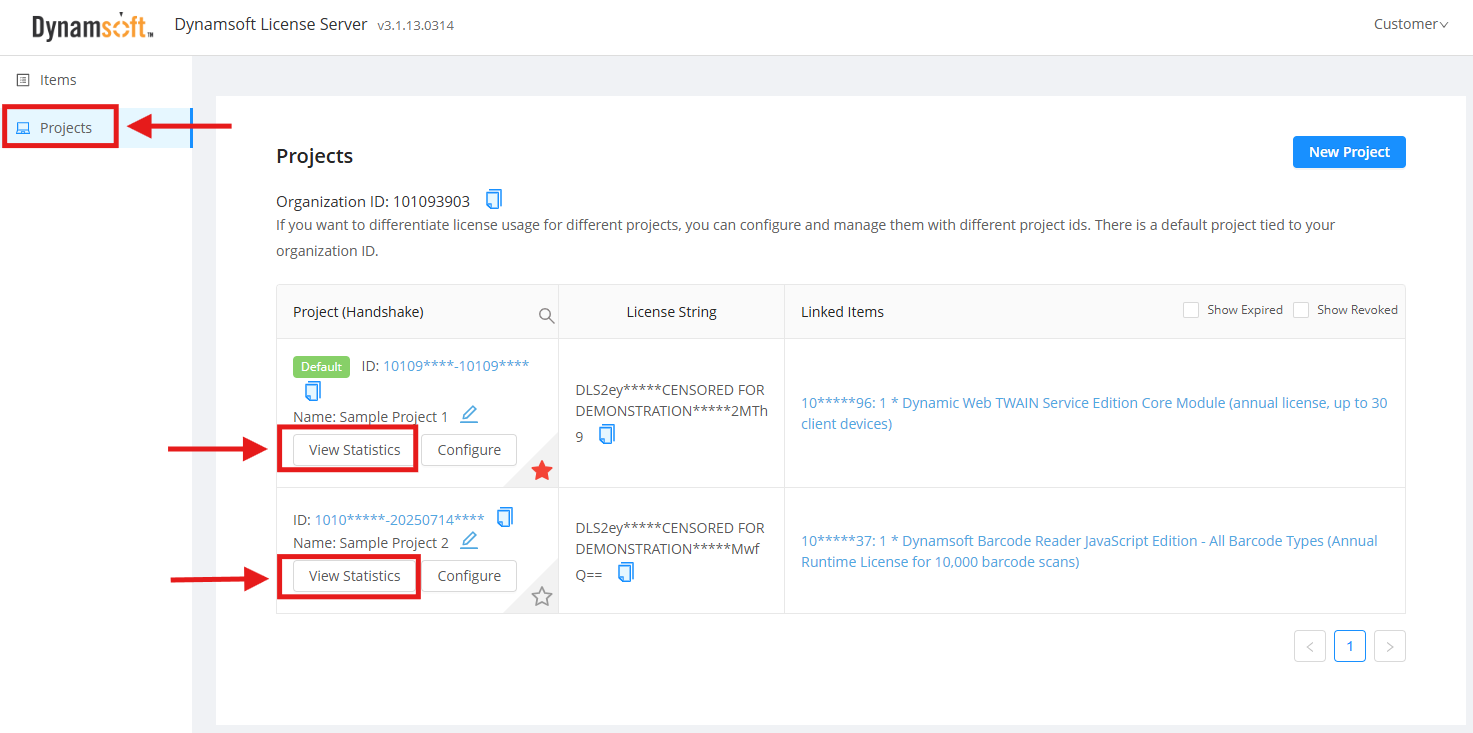Edit Sample Project 2 name with pencil icon
This screenshot has width=1473, height=733.
[469, 540]
